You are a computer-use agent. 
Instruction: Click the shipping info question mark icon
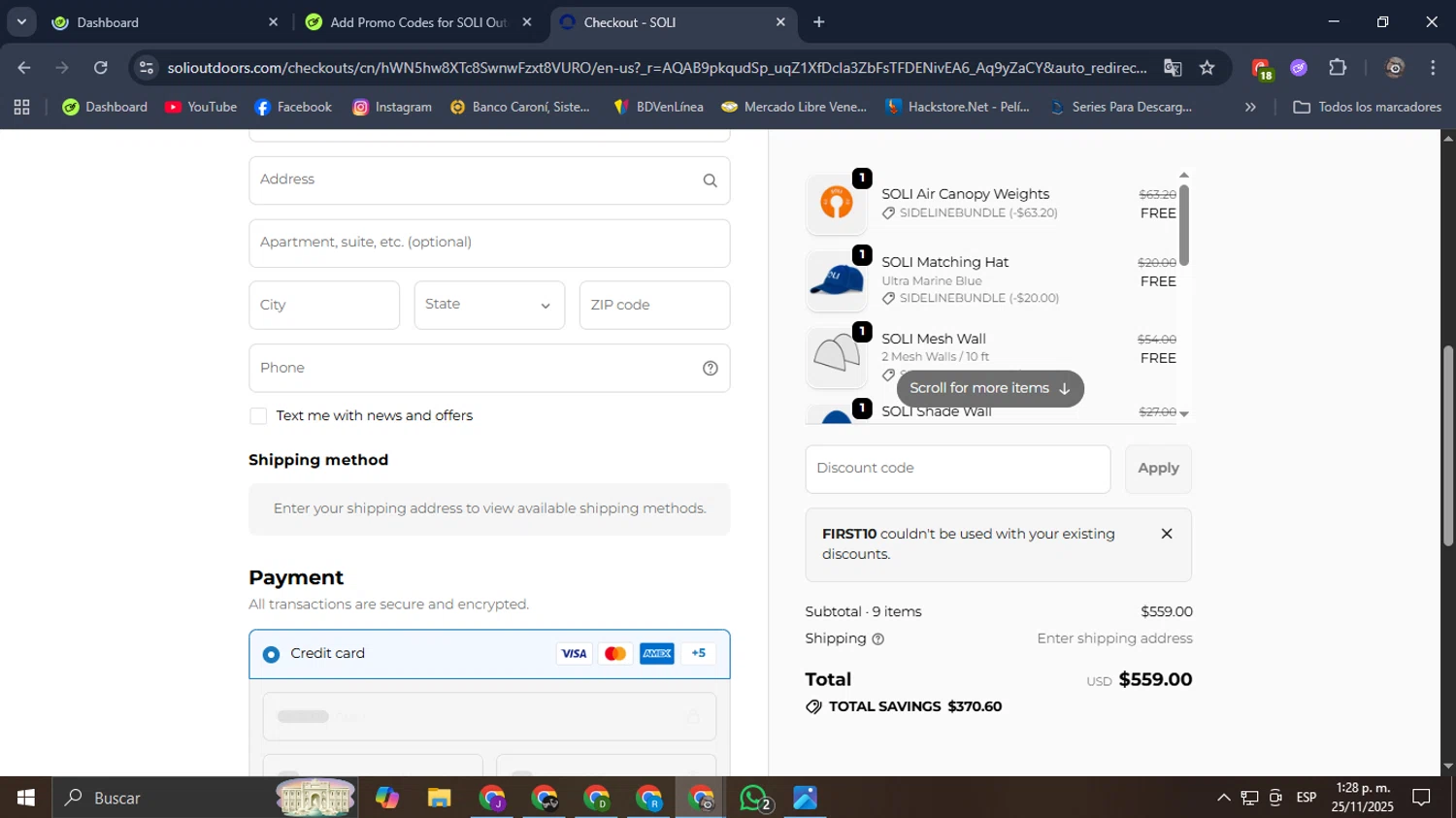[x=877, y=639]
